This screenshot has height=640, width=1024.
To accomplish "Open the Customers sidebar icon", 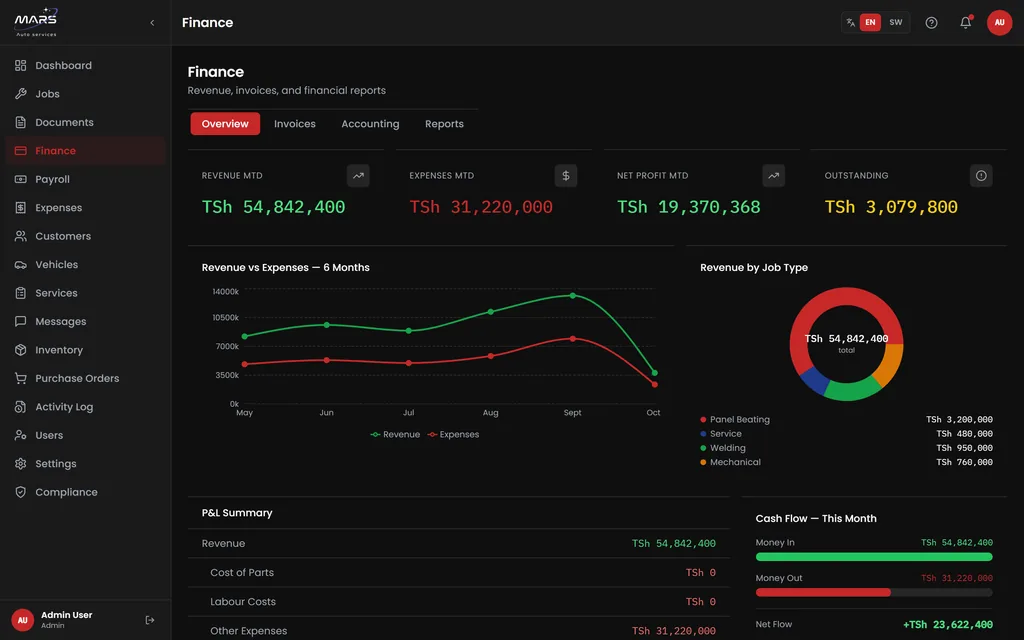I will tap(21, 236).
